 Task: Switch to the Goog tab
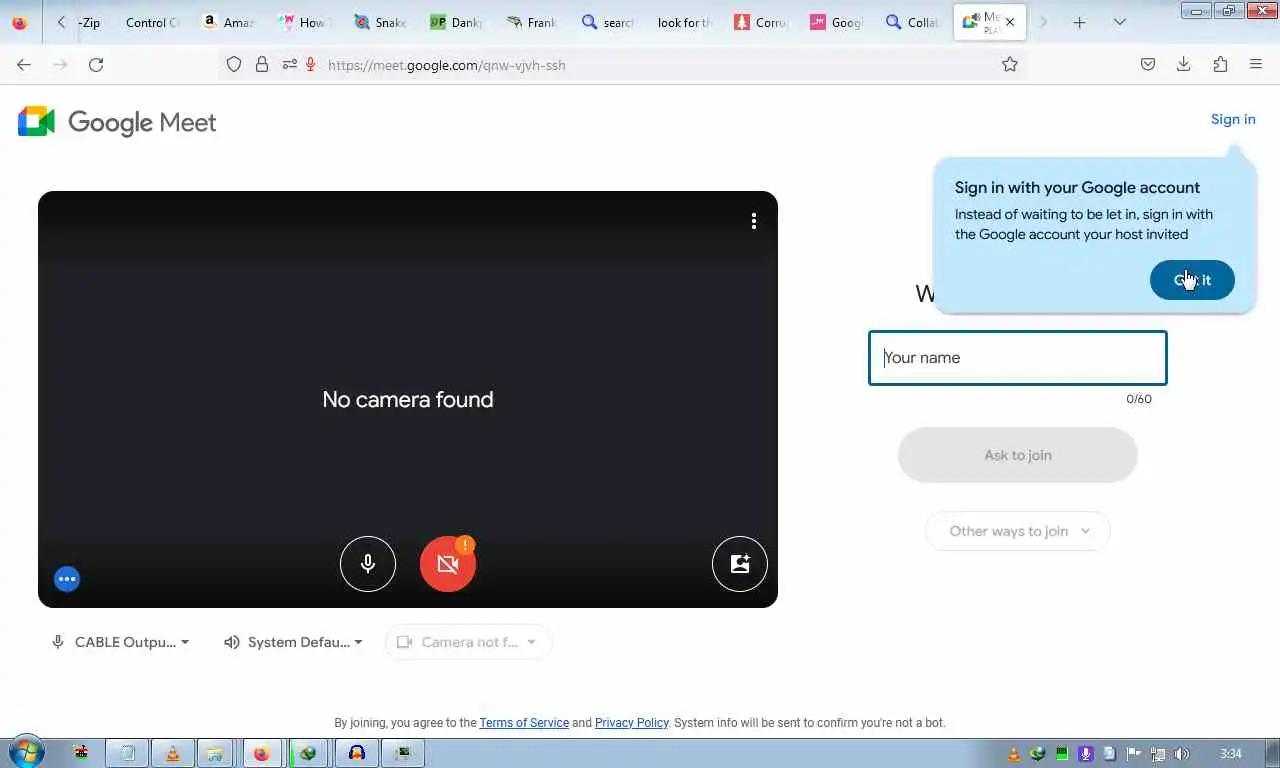(836, 22)
